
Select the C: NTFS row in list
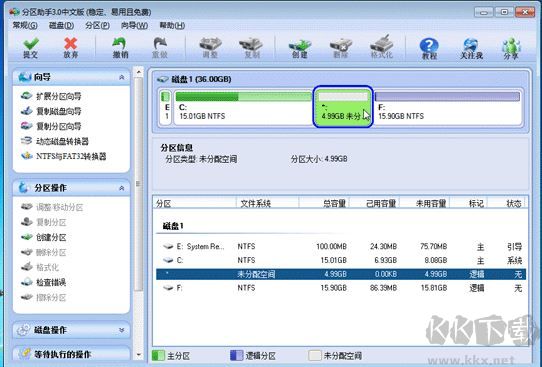[341, 260]
